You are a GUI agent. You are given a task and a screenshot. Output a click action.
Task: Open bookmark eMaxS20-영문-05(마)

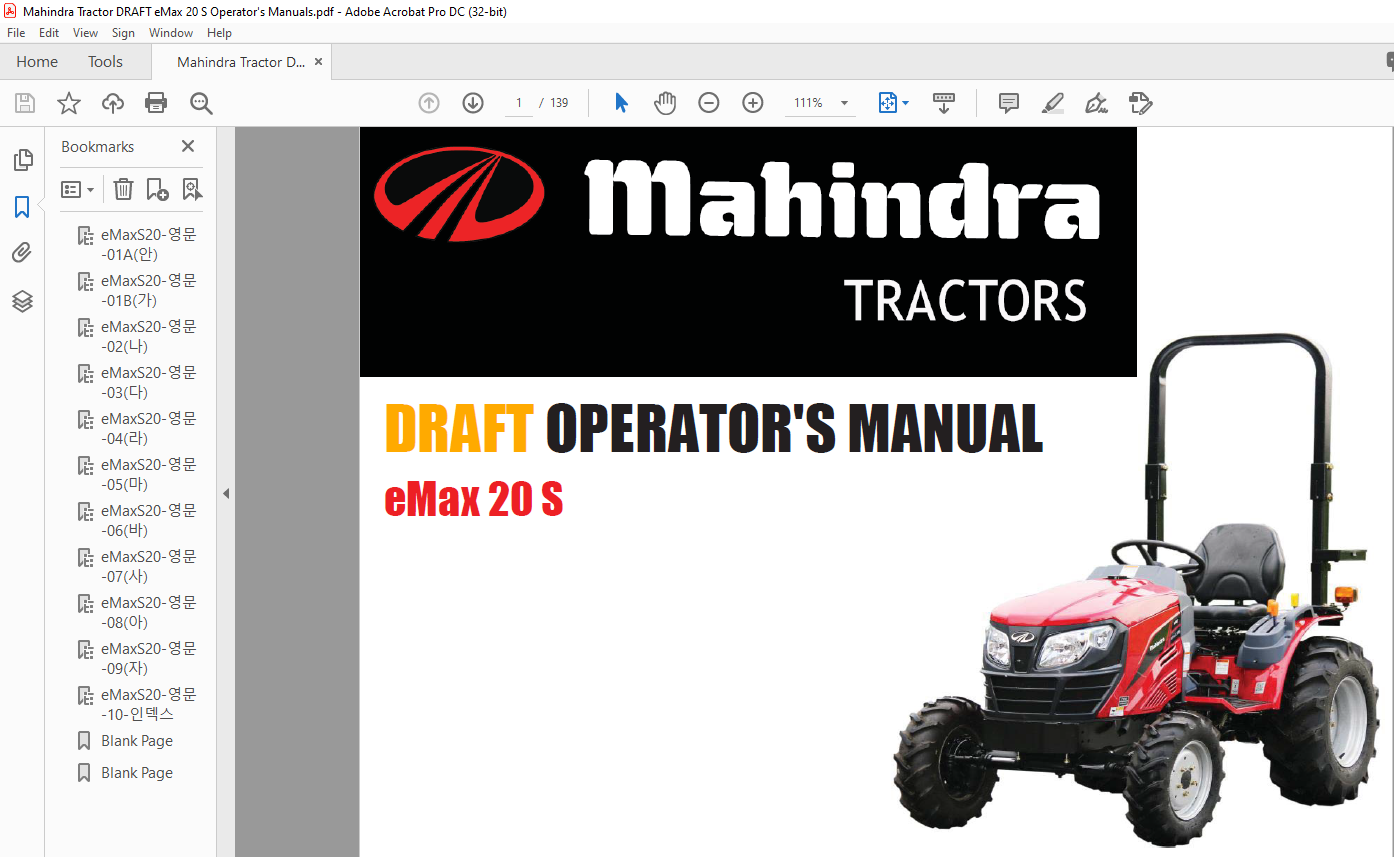click(x=149, y=475)
